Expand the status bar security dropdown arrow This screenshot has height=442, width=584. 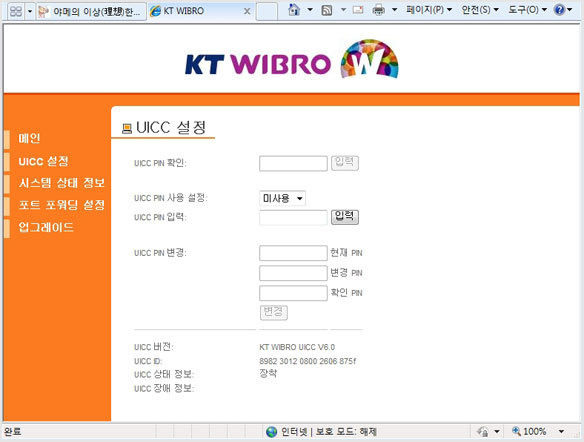point(496,432)
